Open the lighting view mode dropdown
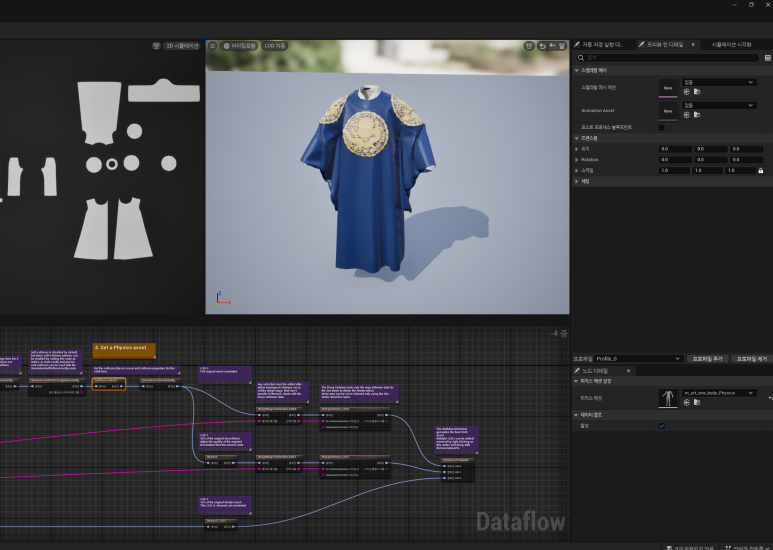 point(239,46)
